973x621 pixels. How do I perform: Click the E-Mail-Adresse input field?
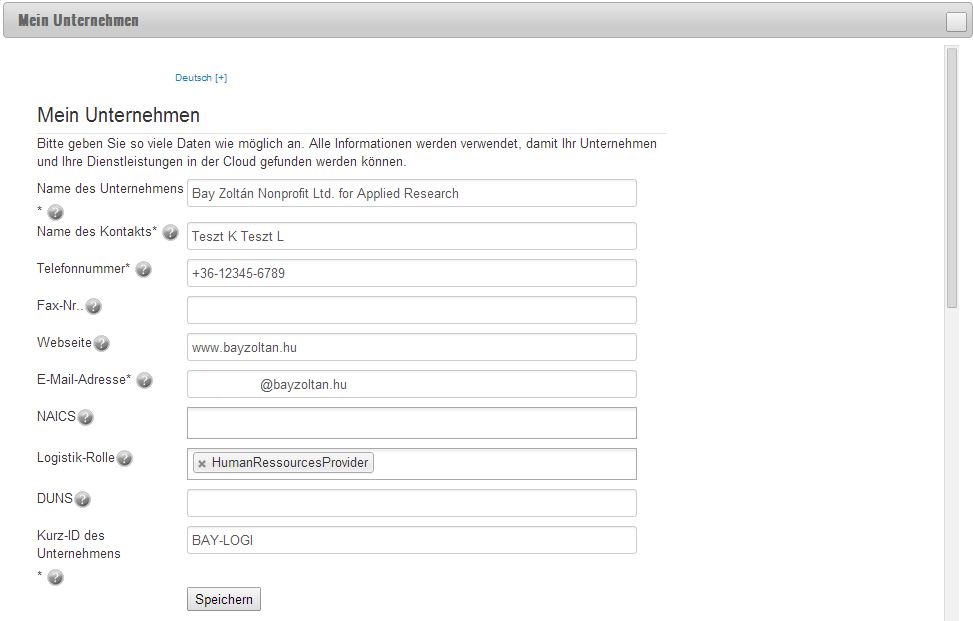(x=412, y=384)
